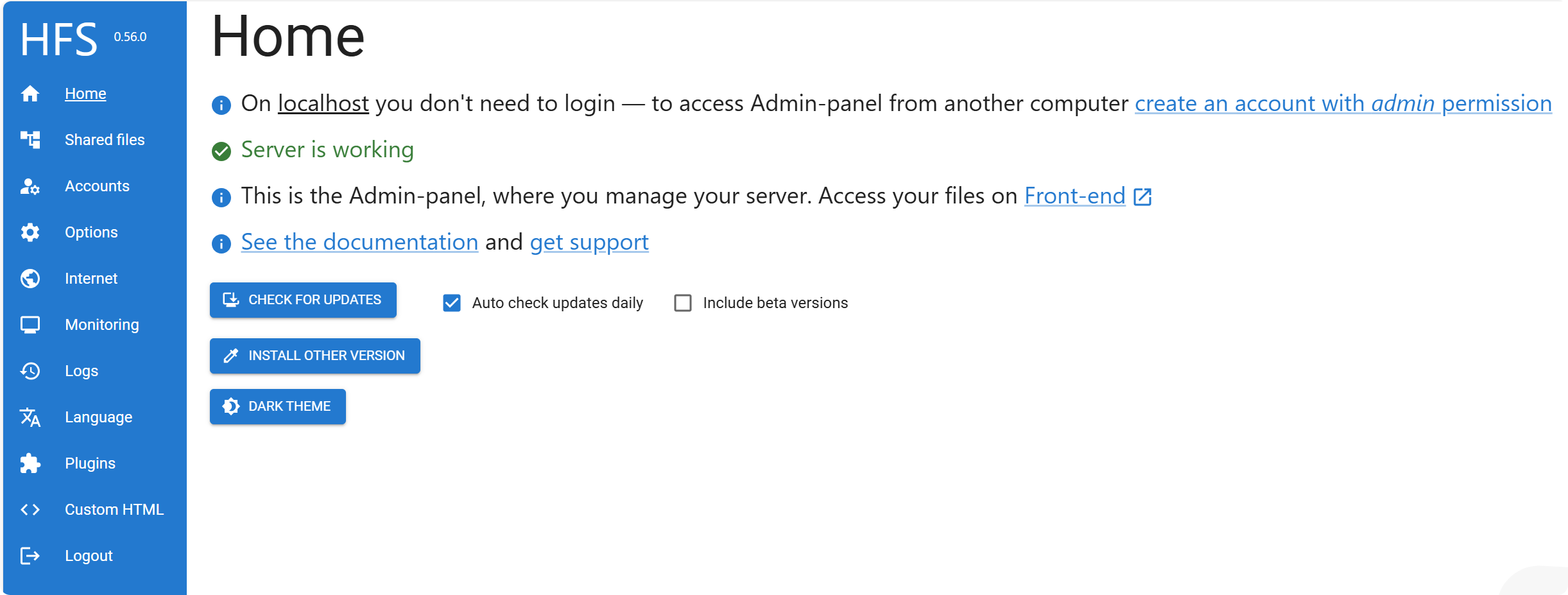Open the See the documentation link
The height and width of the screenshot is (595, 1568).
click(359, 242)
